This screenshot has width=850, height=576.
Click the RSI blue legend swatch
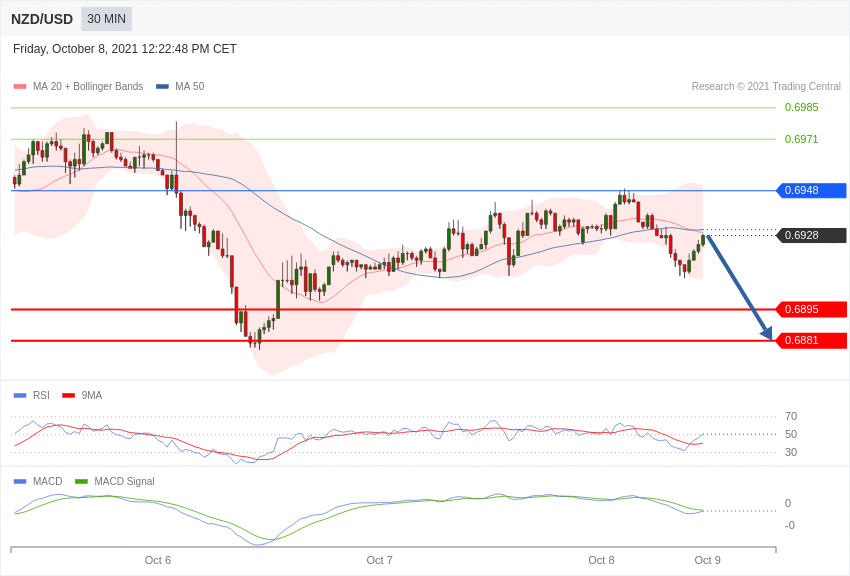[20, 396]
